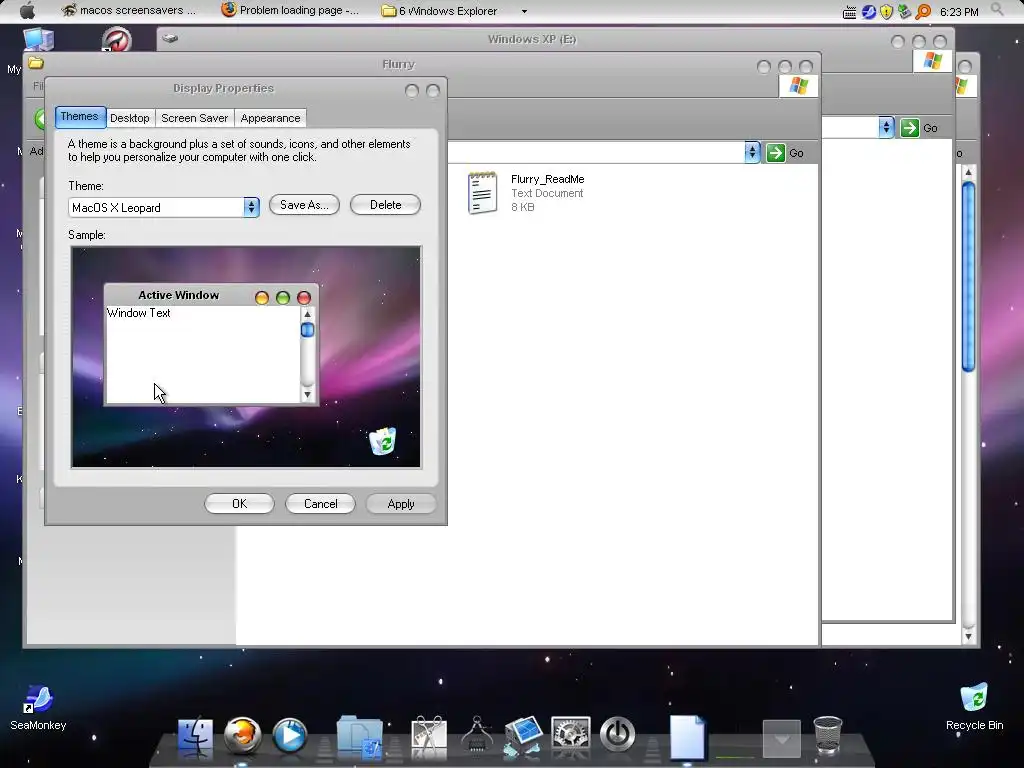Open the blue media player dock icon
The width and height of the screenshot is (1024, 768).
[x=290, y=736]
